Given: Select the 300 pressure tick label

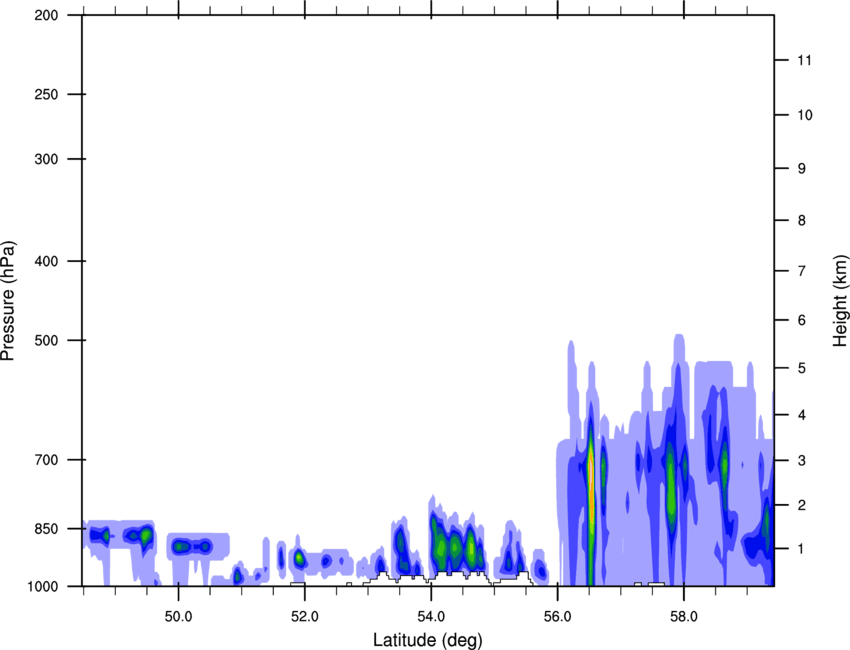Looking at the screenshot, I should pyautogui.click(x=46, y=159).
